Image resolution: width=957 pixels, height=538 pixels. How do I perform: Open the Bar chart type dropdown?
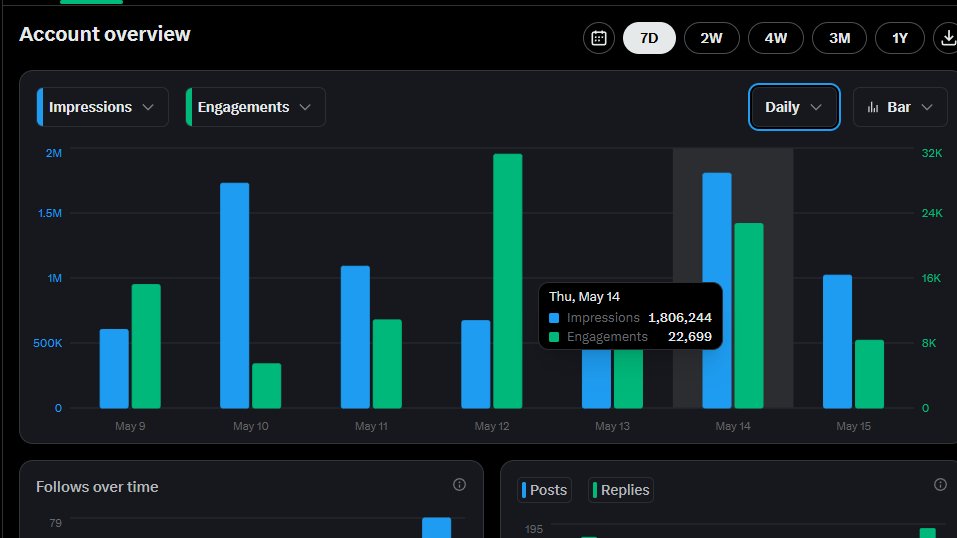(900, 107)
